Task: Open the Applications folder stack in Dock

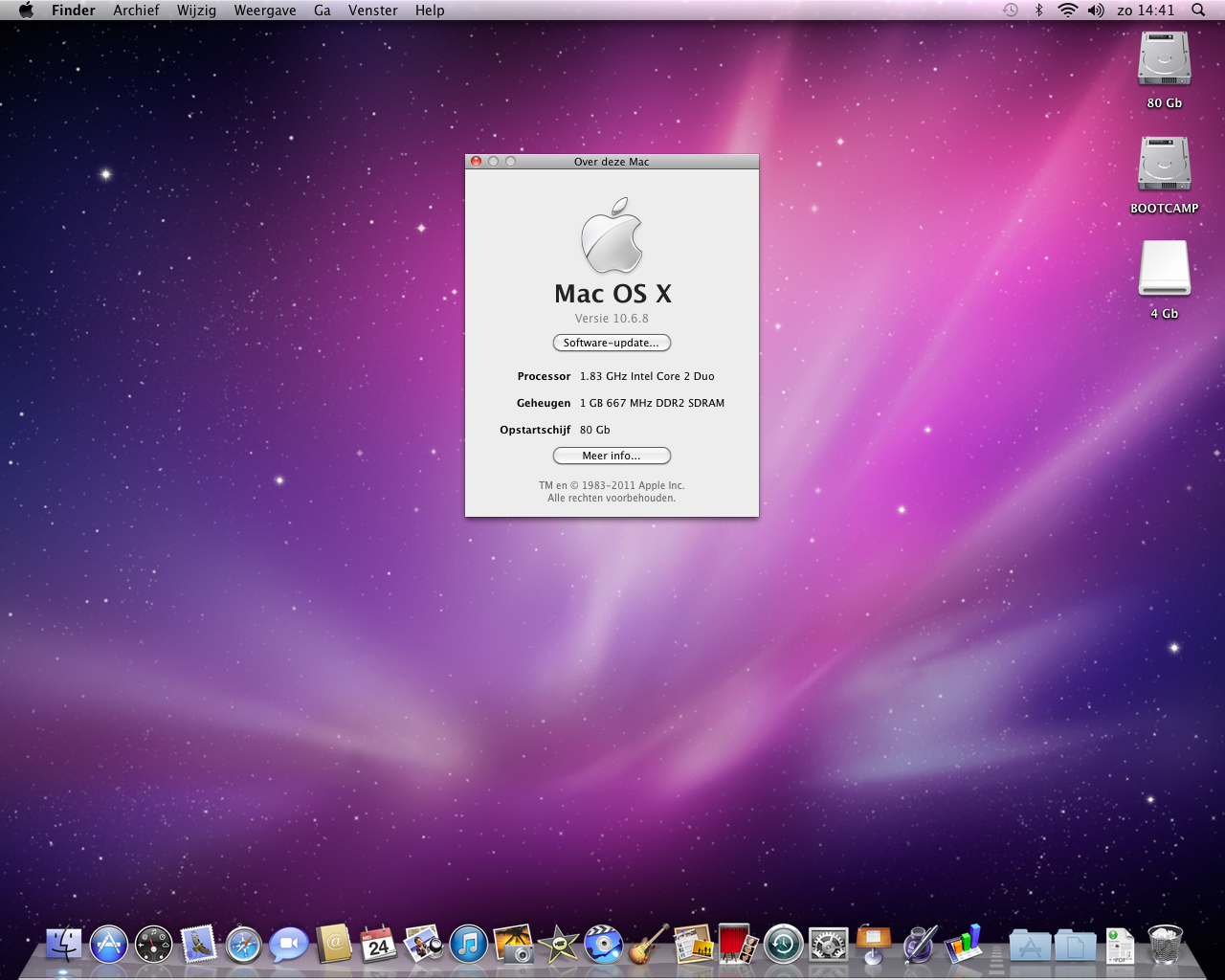Action: click(1030, 945)
